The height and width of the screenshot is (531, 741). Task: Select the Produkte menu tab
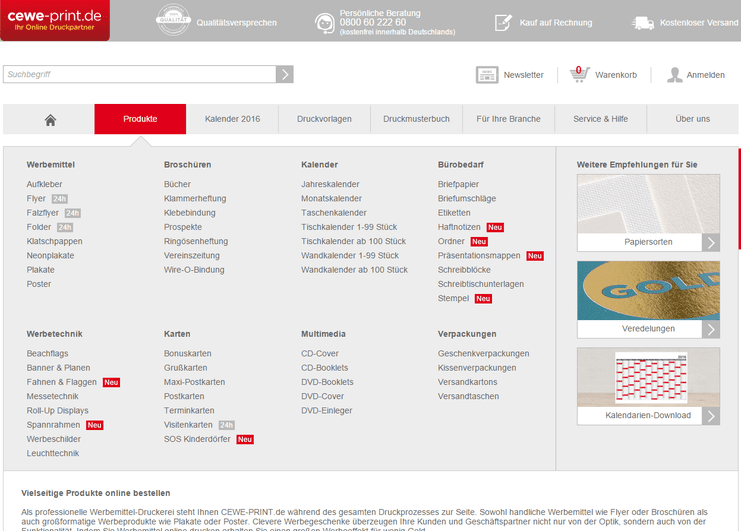pos(140,119)
